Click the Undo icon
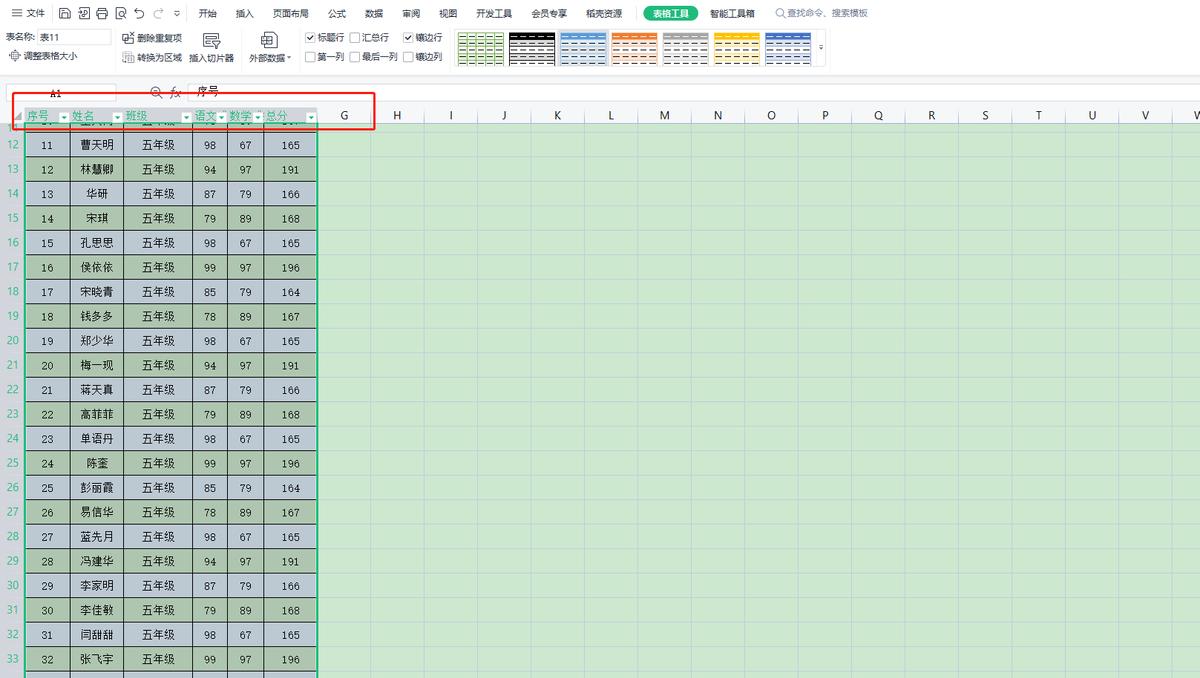1200x678 pixels. (140, 13)
